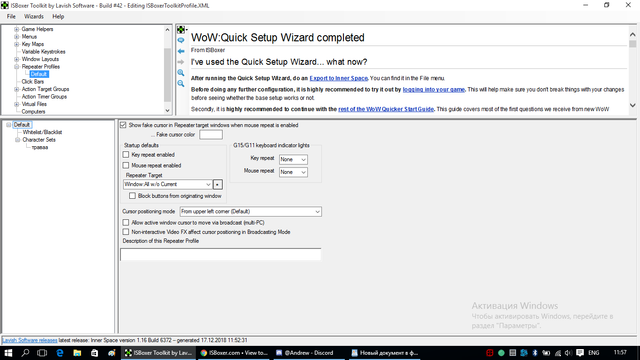Click the Bluetooth icon in the system tray
640x360 pixels.
535,353
